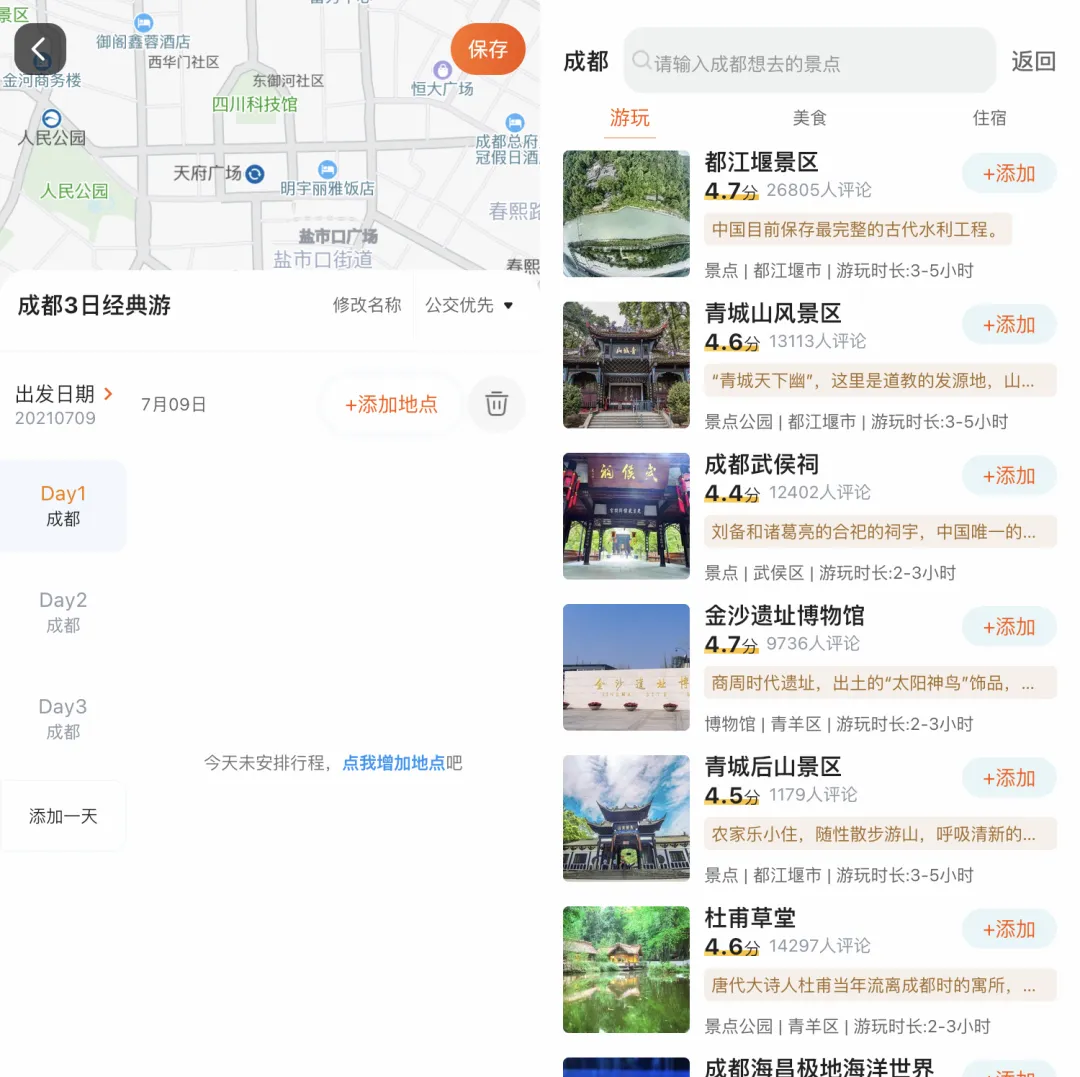1080x1077 pixels.
Task: Click the 返回 button
Action: pyautogui.click(x=1033, y=61)
